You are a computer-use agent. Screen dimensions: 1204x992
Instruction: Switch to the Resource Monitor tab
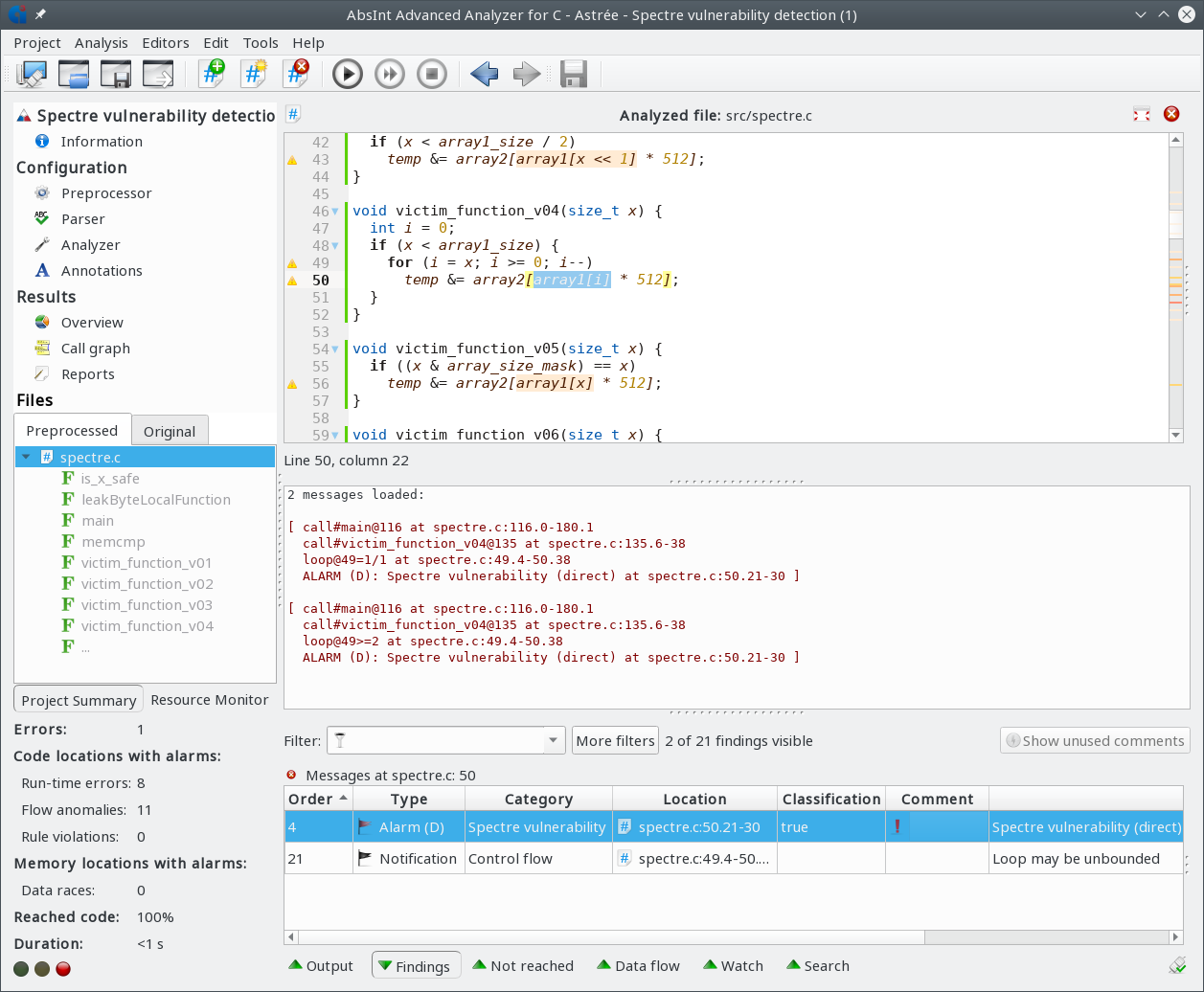(210, 700)
